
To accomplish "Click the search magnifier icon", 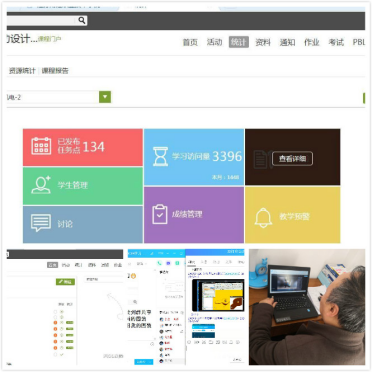I will coord(82,21).
